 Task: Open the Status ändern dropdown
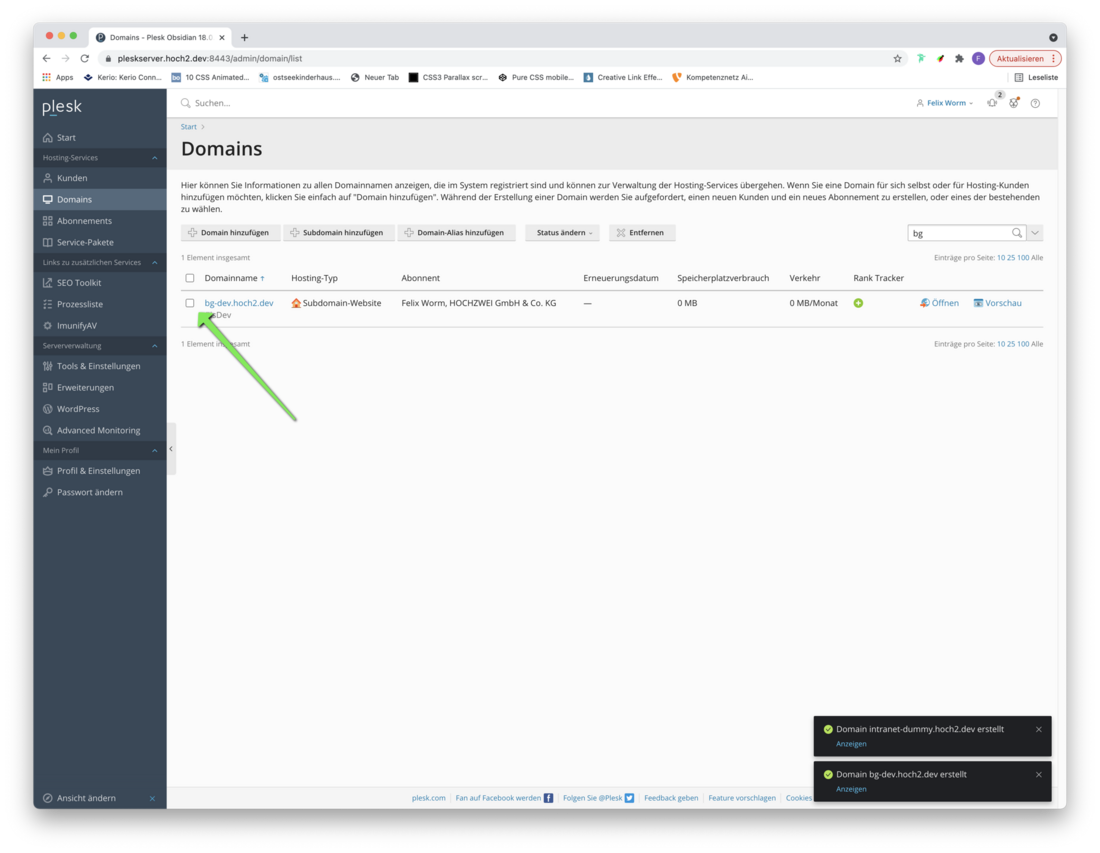[x=562, y=233]
